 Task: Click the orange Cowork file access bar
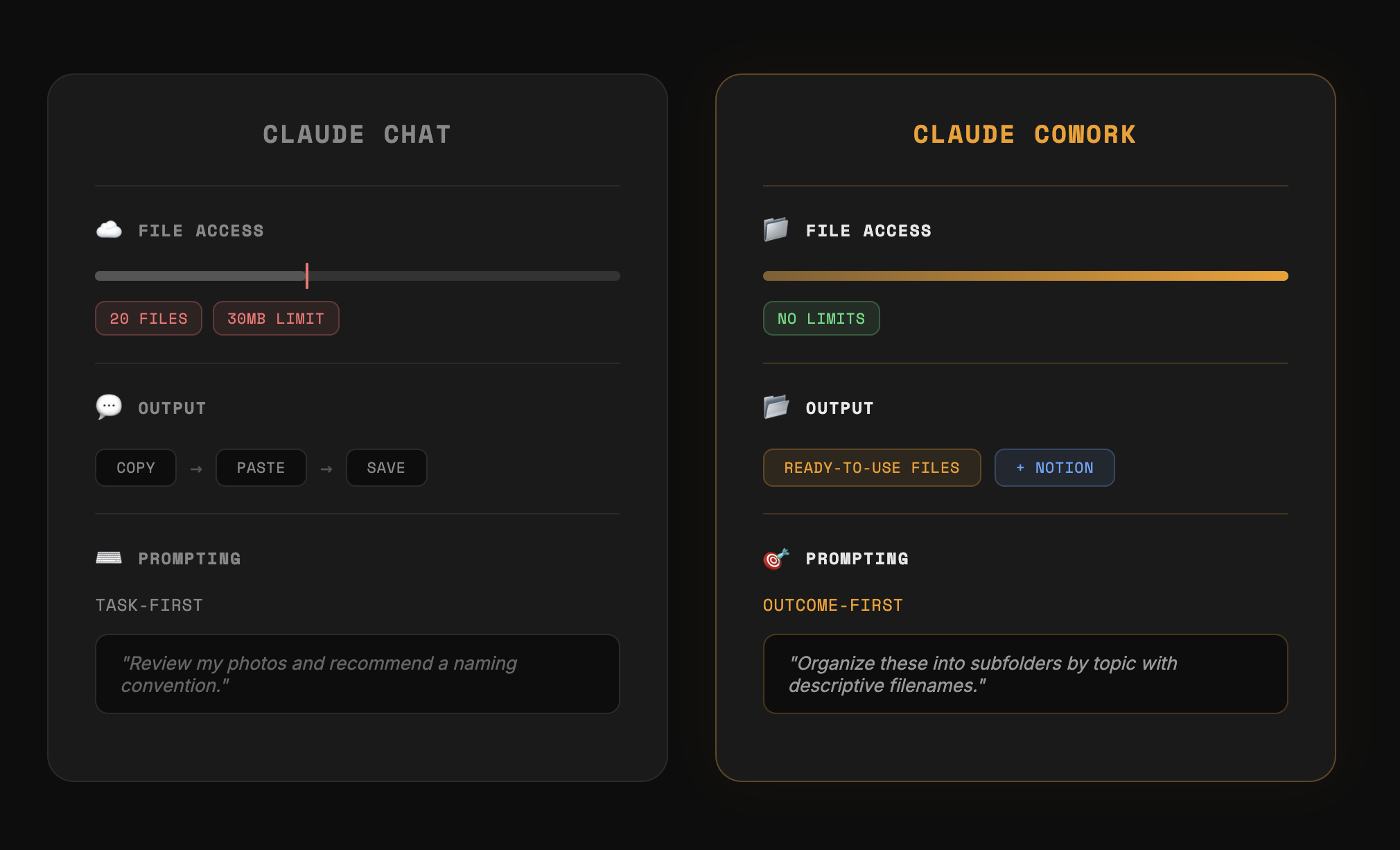[1025, 276]
